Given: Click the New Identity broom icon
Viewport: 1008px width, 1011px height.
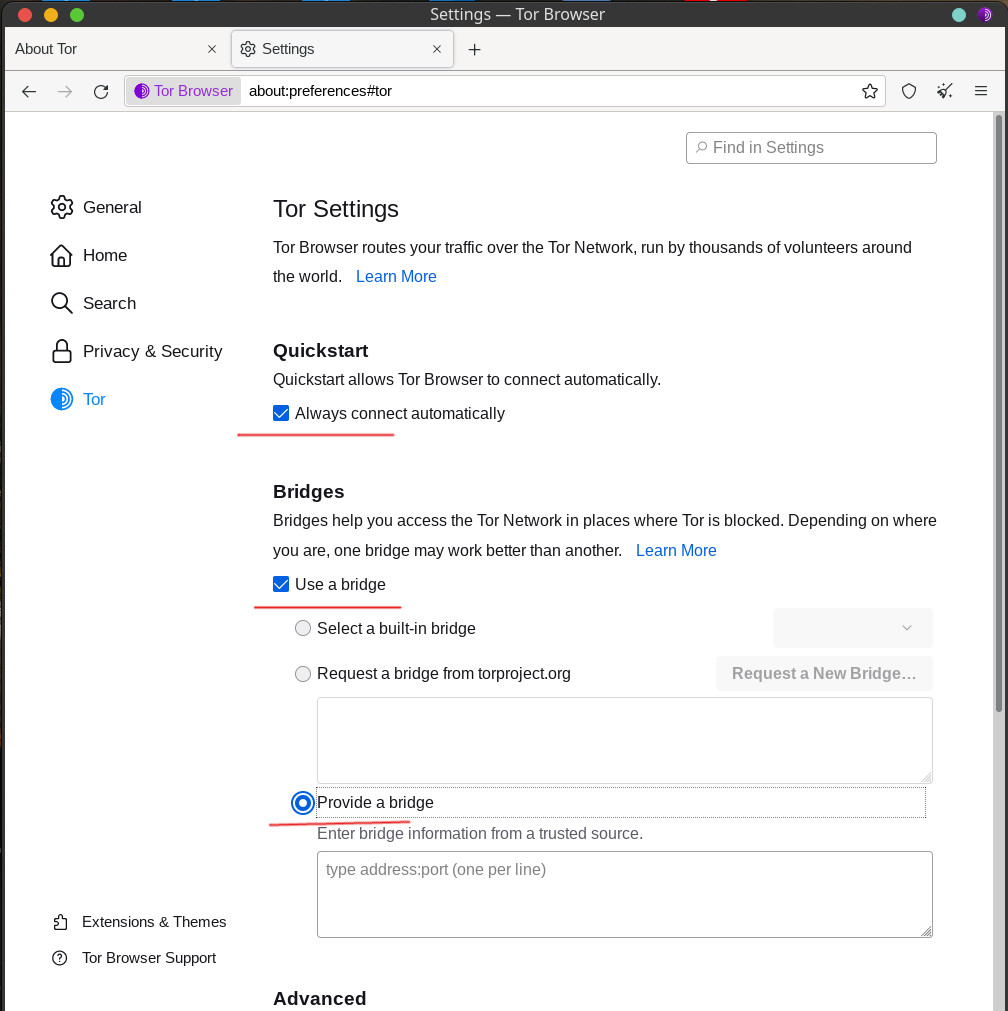Looking at the screenshot, I should pyautogui.click(x=945, y=91).
